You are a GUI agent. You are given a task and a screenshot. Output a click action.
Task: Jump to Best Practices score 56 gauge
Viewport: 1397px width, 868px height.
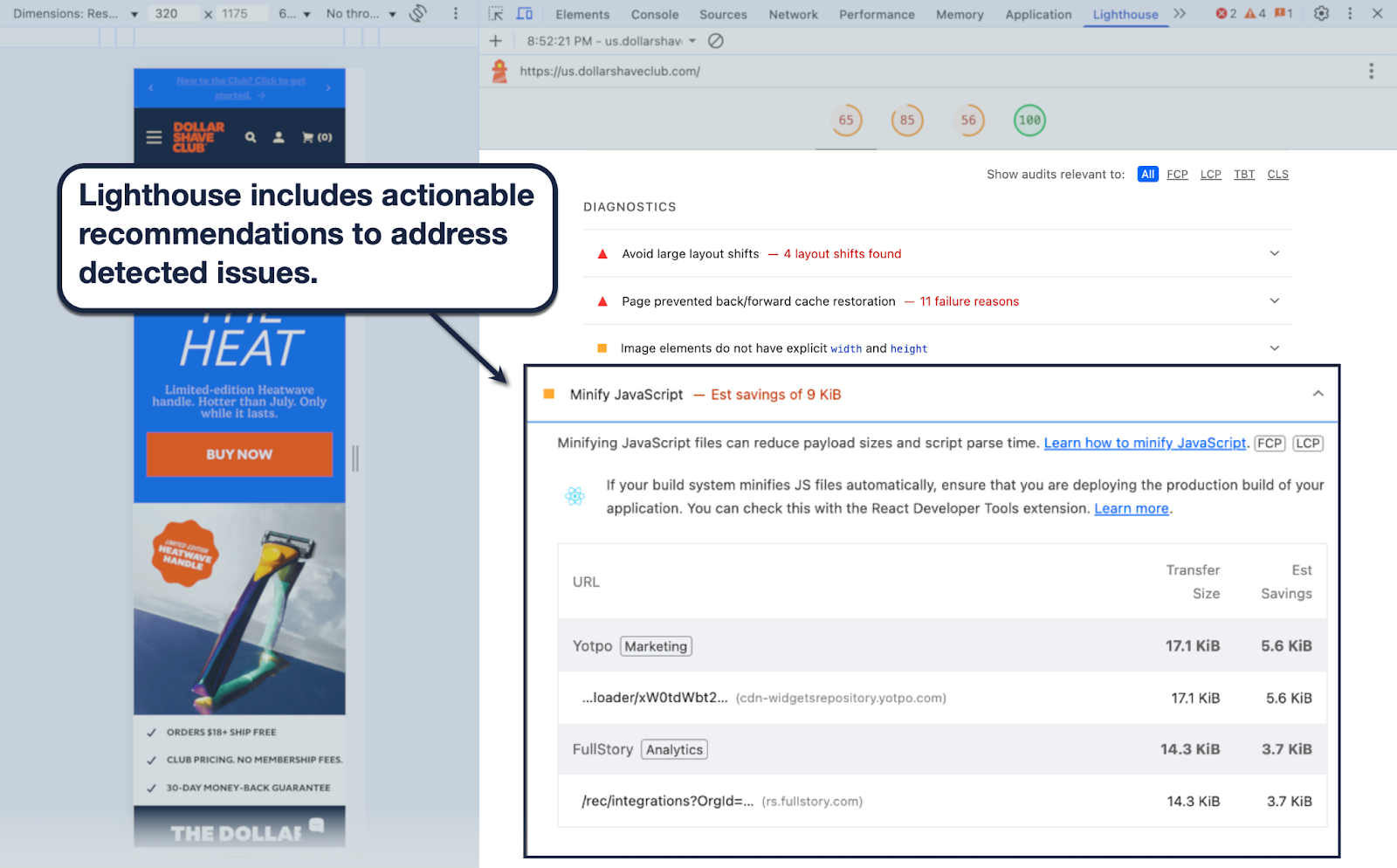pyautogui.click(x=968, y=121)
